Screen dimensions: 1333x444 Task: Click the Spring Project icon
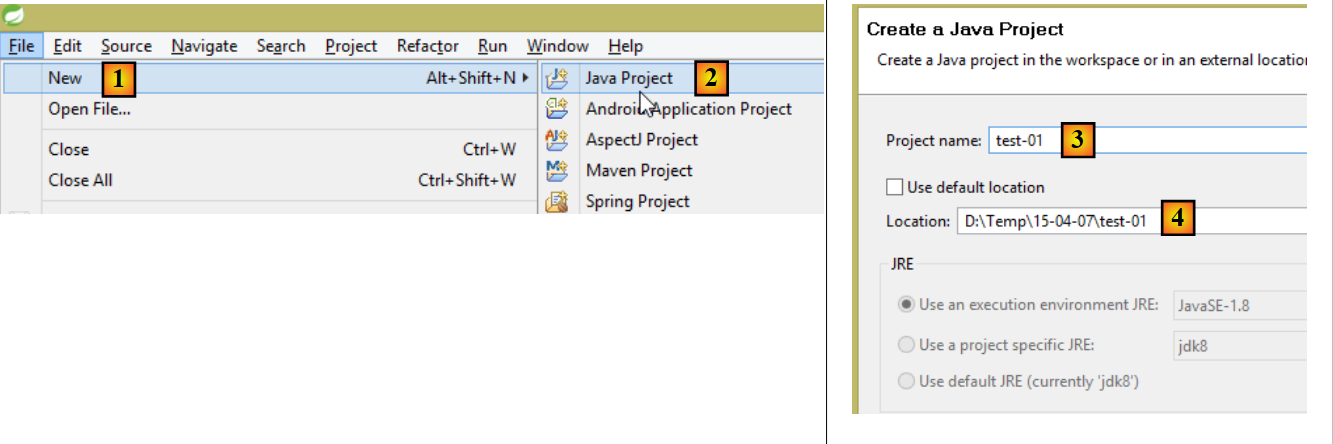click(556, 202)
